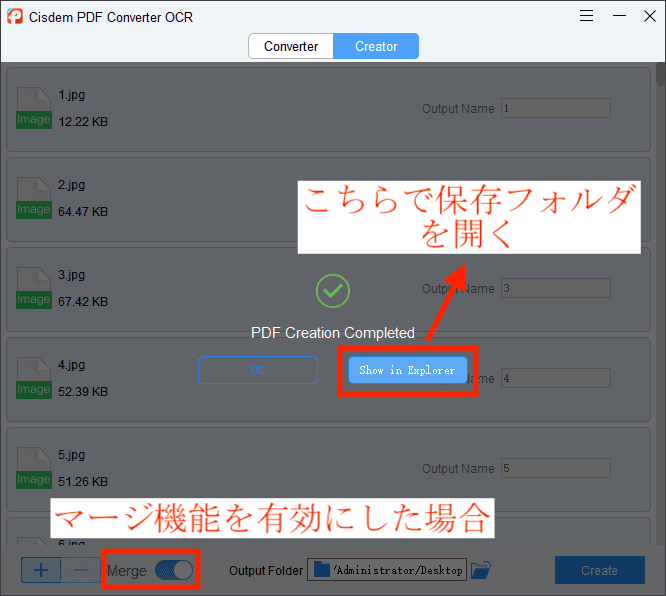The height and width of the screenshot is (596, 666).
Task: Click the folder icon in output path field
Action: coord(322,570)
